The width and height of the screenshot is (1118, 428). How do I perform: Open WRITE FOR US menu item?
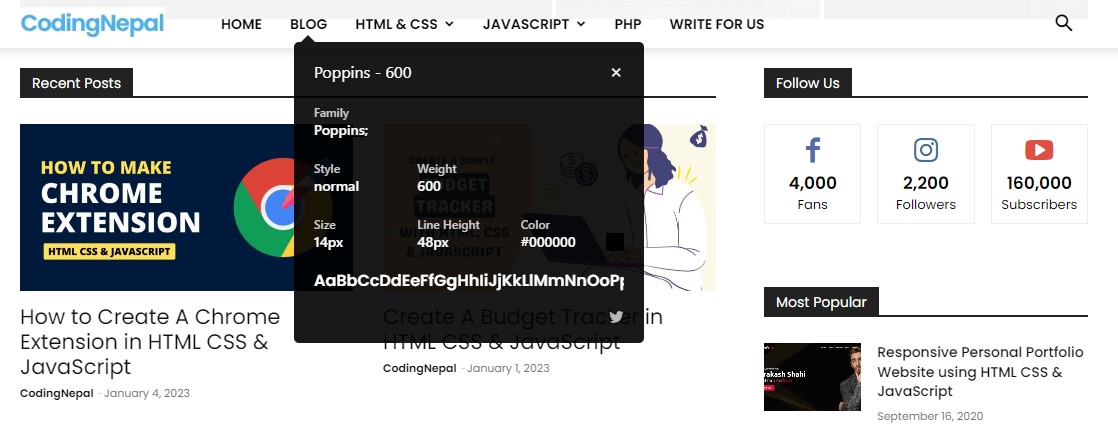tap(717, 24)
